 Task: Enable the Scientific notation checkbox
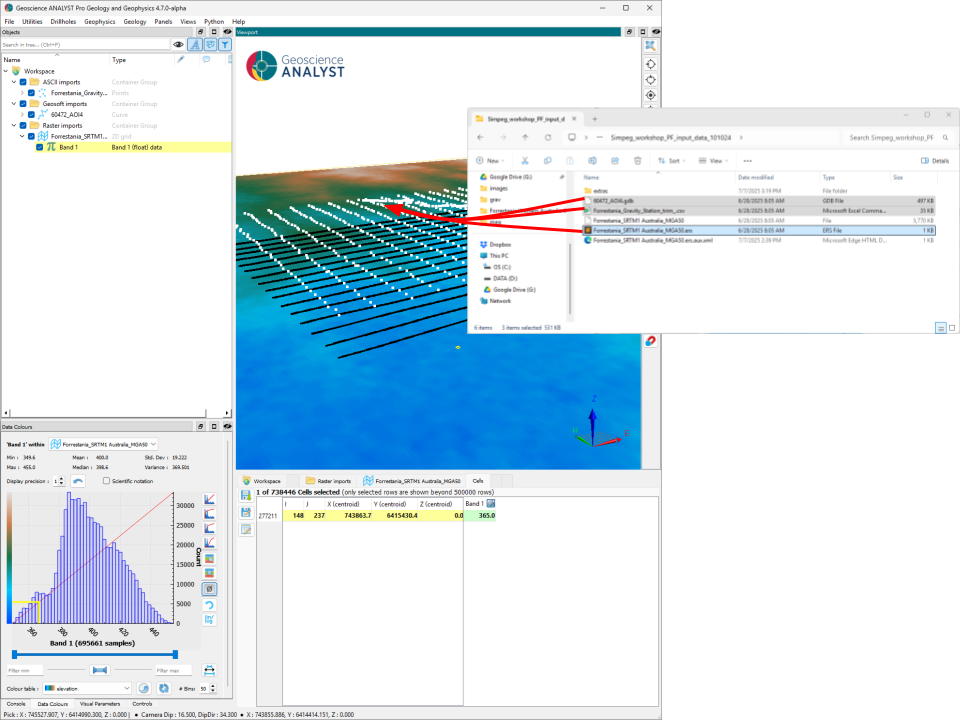tap(107, 481)
